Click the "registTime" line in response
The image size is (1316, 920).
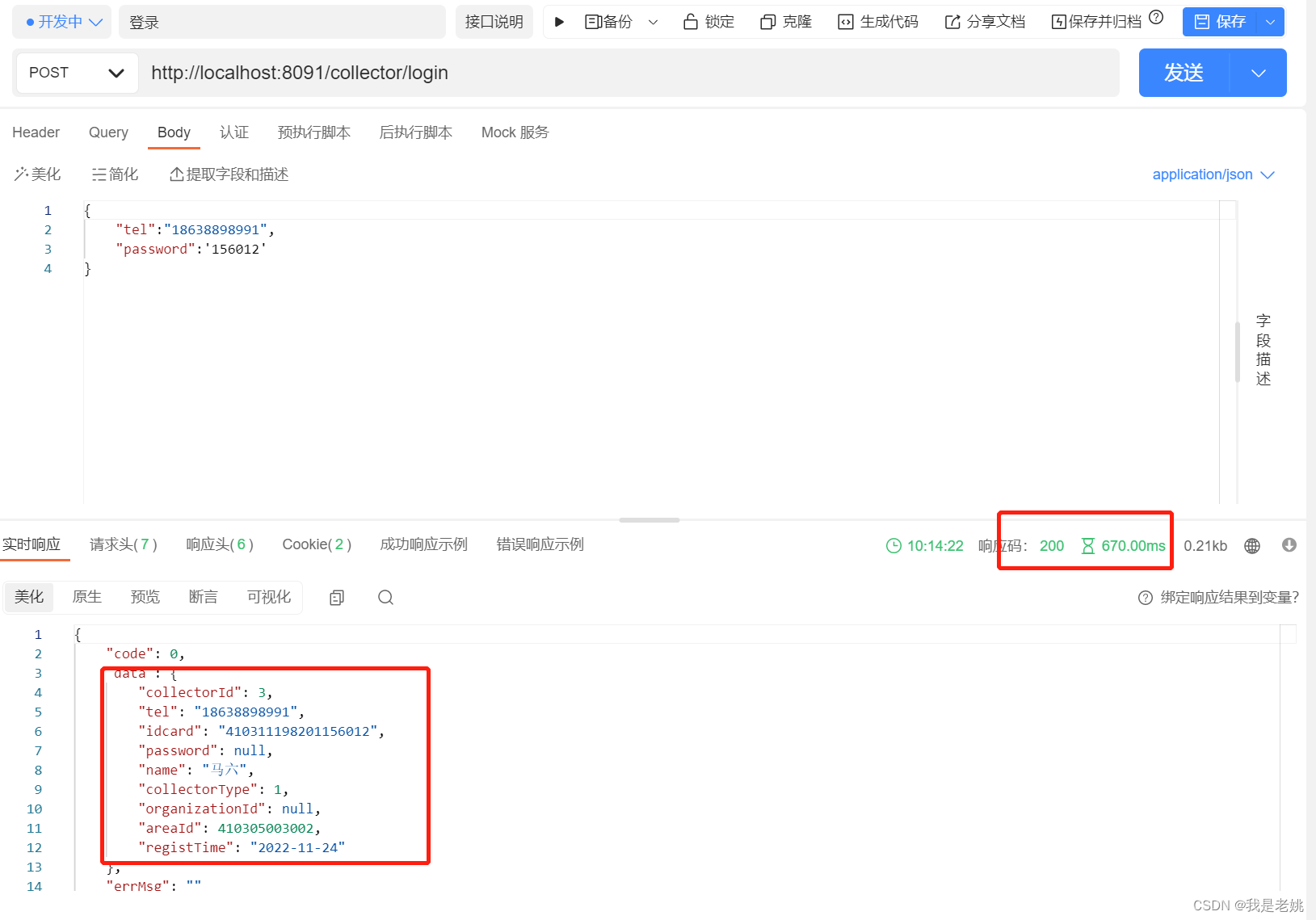(x=242, y=848)
